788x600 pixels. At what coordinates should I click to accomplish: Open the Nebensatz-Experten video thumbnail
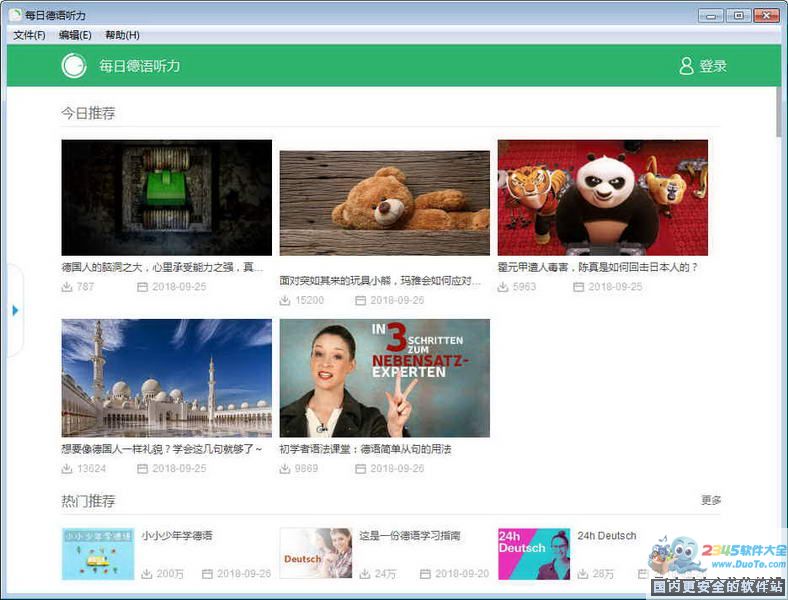[384, 378]
